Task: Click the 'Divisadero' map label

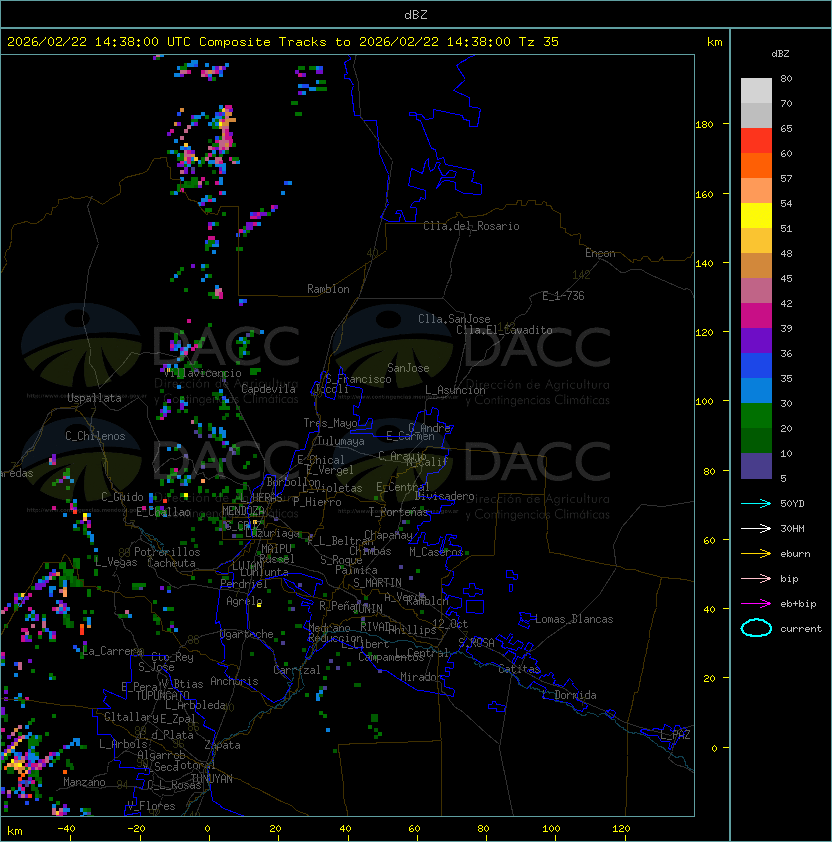Action: [444, 496]
